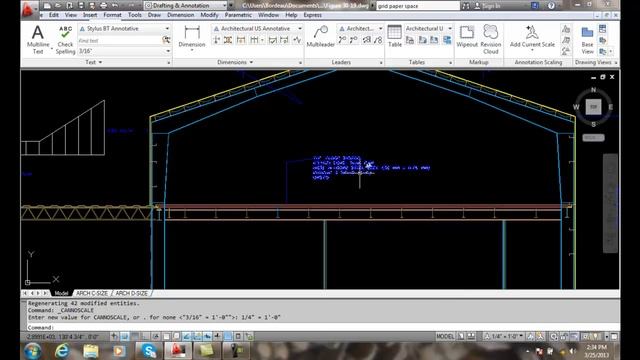Open File Explorer from taskbar
Viewport: 640px width, 360px height.
91,351
